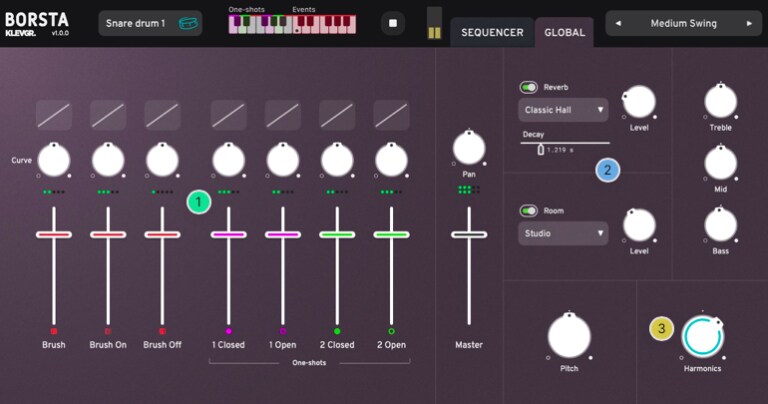
Task: Click the 2 Closed volume fader handle
Action: (337, 235)
